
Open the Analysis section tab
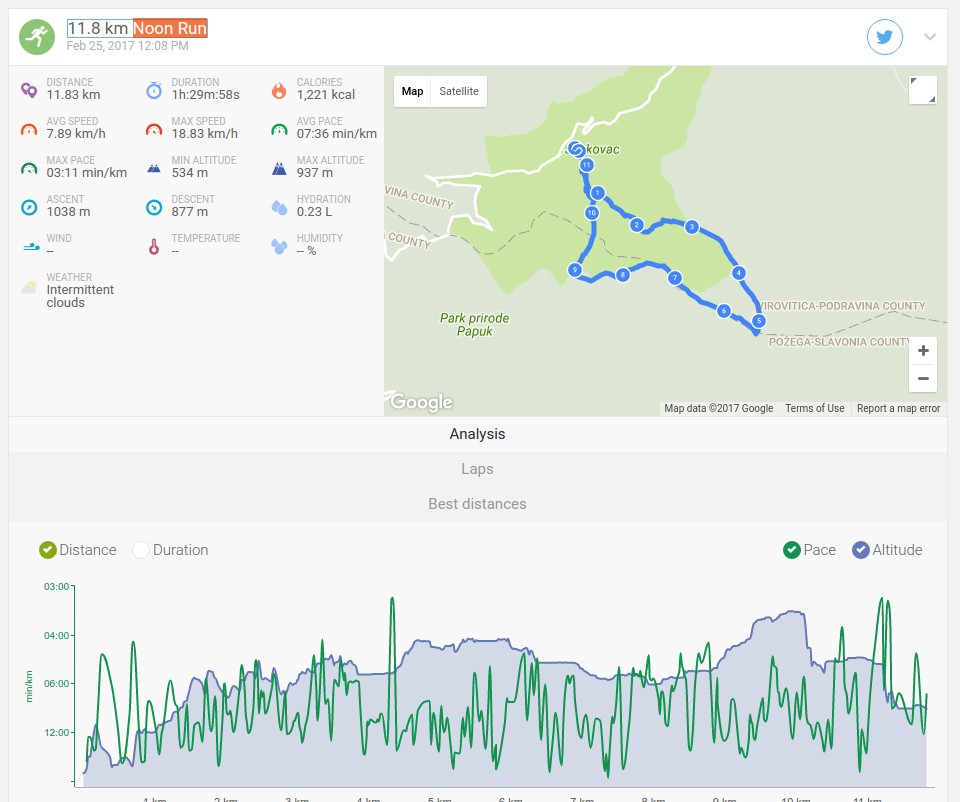[x=478, y=434]
